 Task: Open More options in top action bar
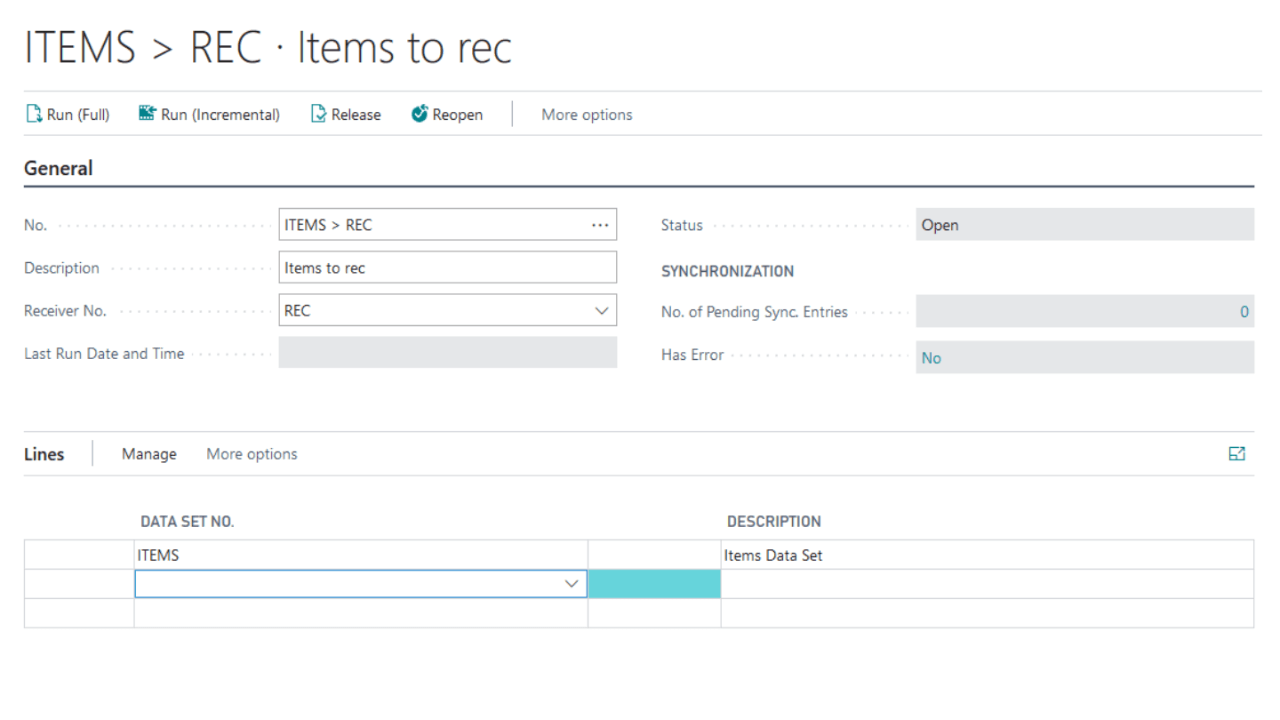tap(587, 115)
